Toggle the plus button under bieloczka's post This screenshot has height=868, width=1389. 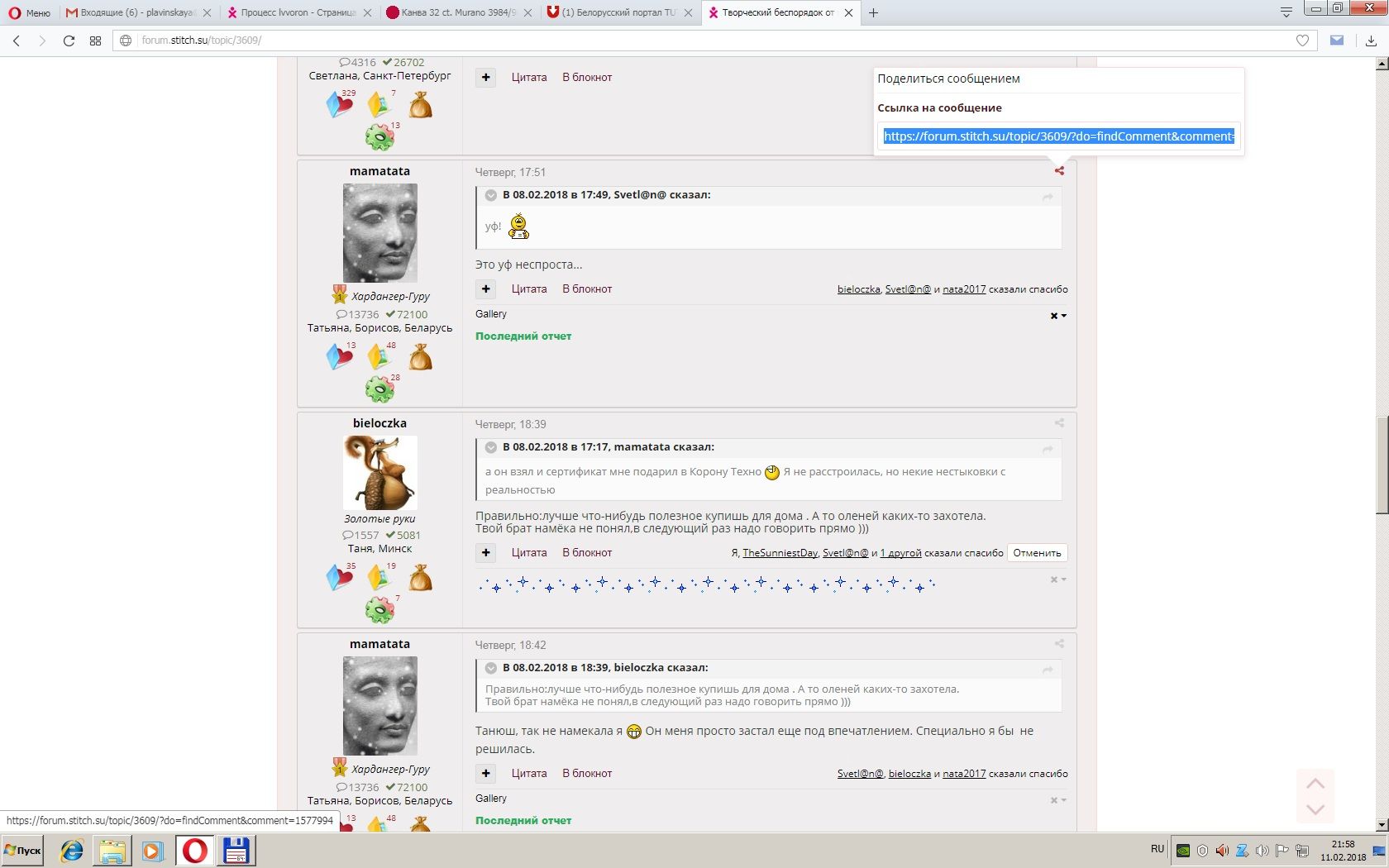tap(486, 552)
